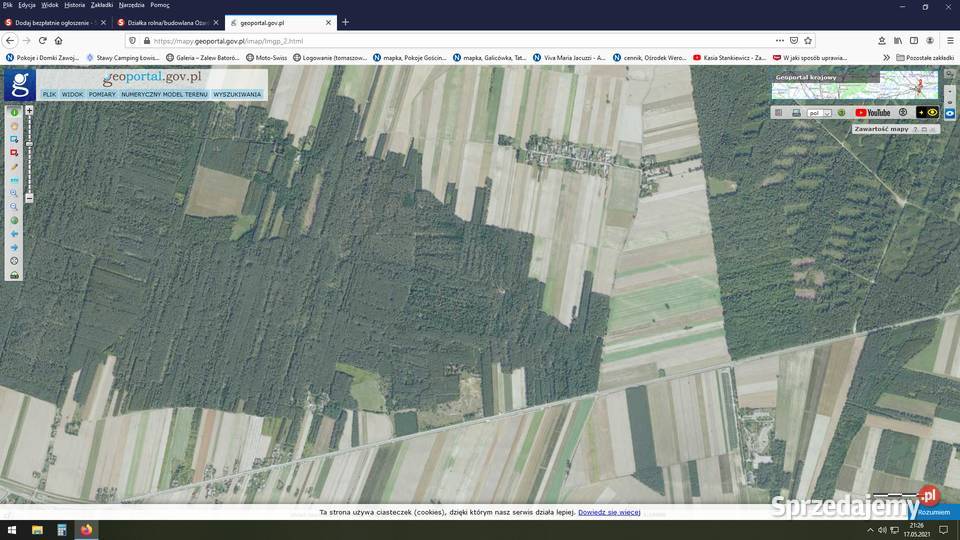
Task: Click help question mark in Zawartość mapy
Action: [x=915, y=129]
